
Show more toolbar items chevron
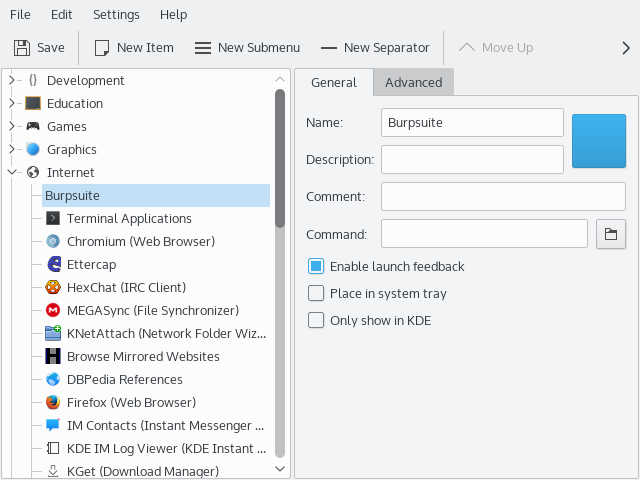(626, 47)
